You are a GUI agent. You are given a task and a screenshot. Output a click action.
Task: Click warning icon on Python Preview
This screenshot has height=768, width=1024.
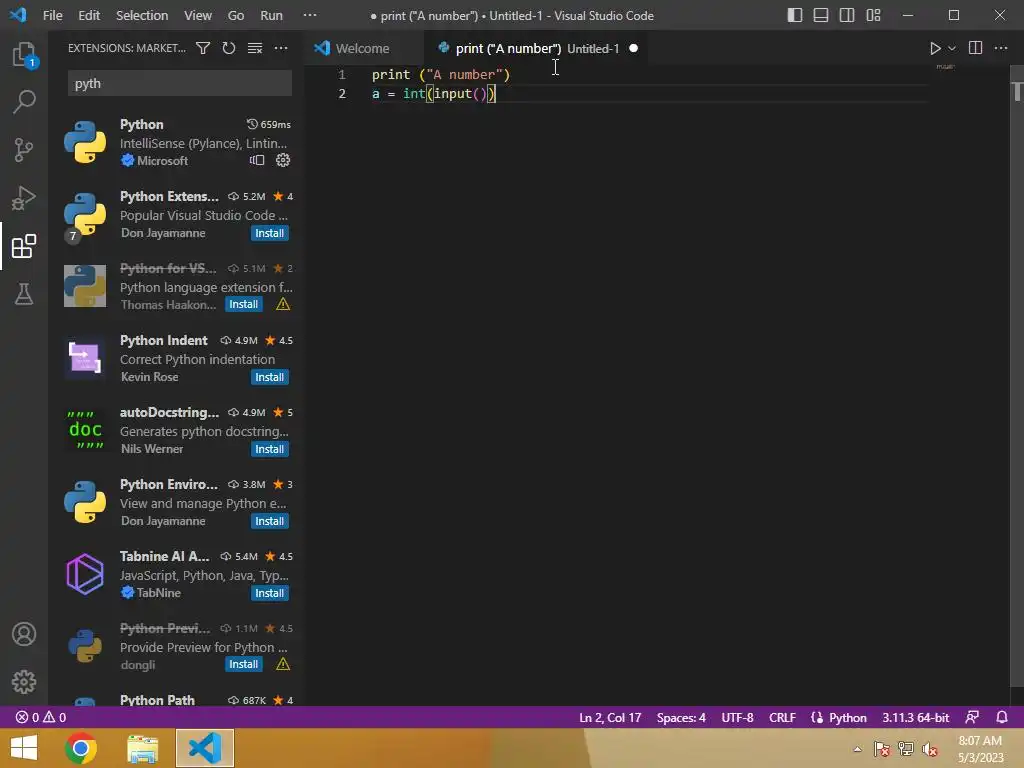click(283, 664)
